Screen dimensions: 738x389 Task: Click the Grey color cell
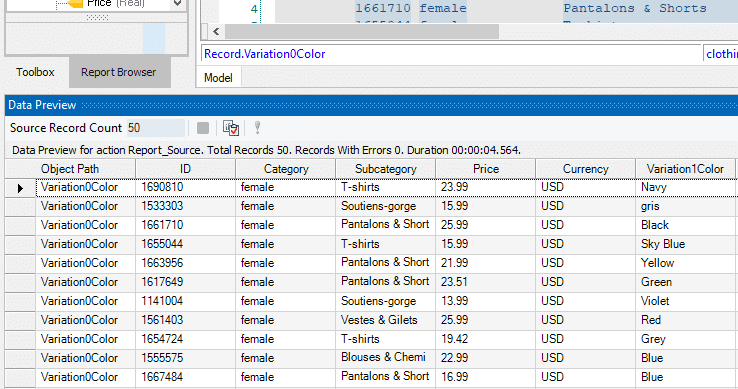click(x=685, y=339)
